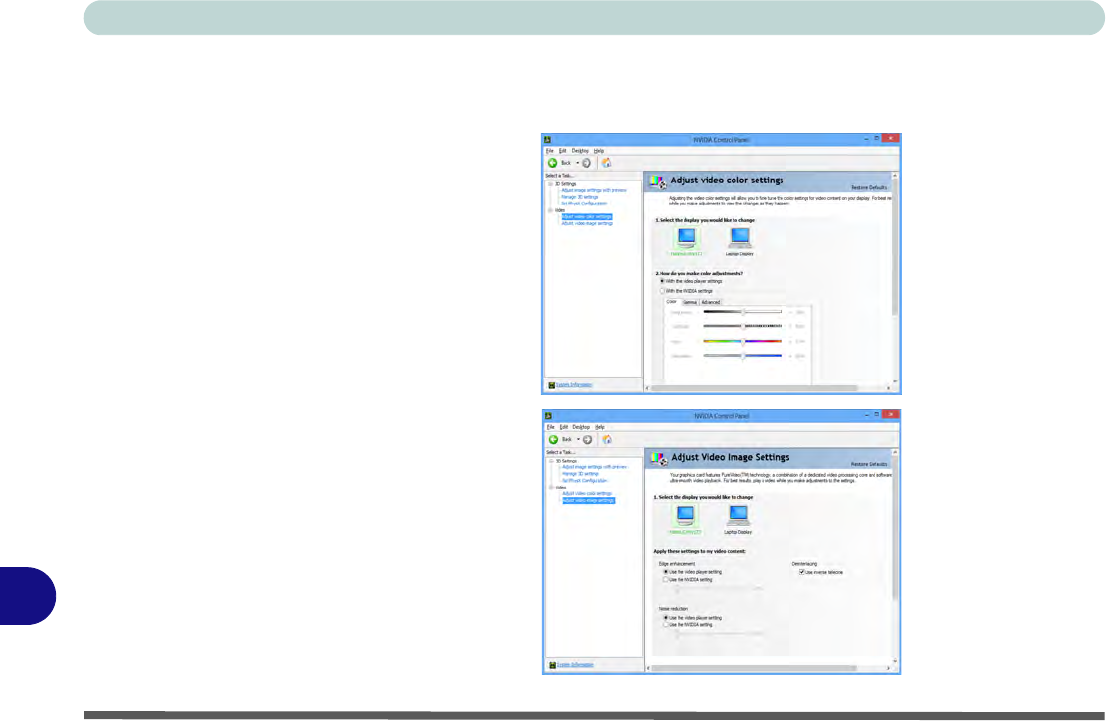Image resolution: width=1106 pixels, height=721 pixels.
Task: Select Laptop Display icon in video color settings
Action: 740,238
